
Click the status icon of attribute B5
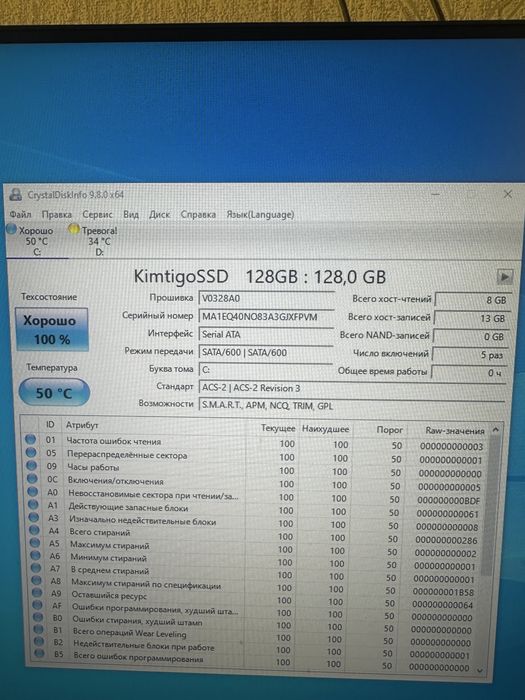pos(39,654)
